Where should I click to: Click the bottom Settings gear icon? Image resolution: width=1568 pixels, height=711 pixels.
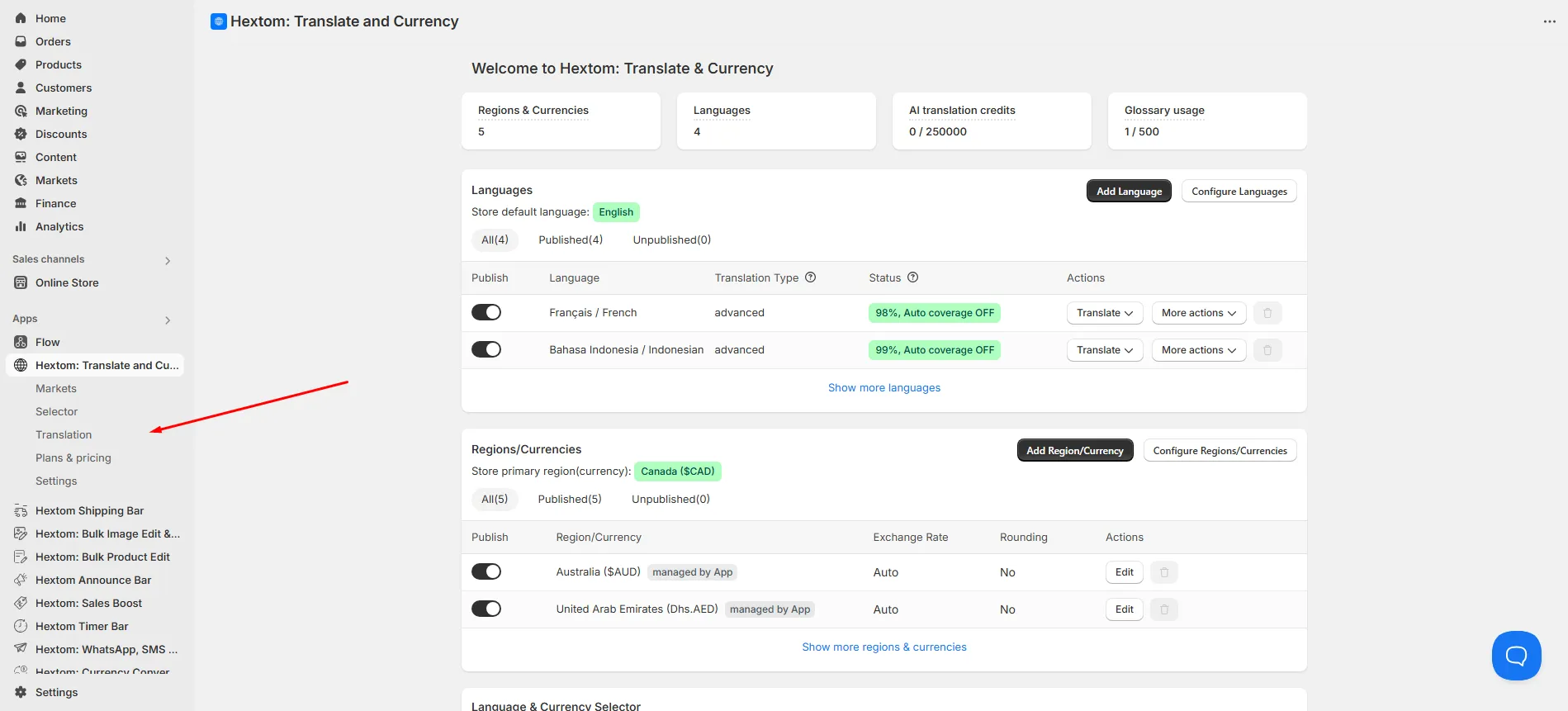[21, 692]
